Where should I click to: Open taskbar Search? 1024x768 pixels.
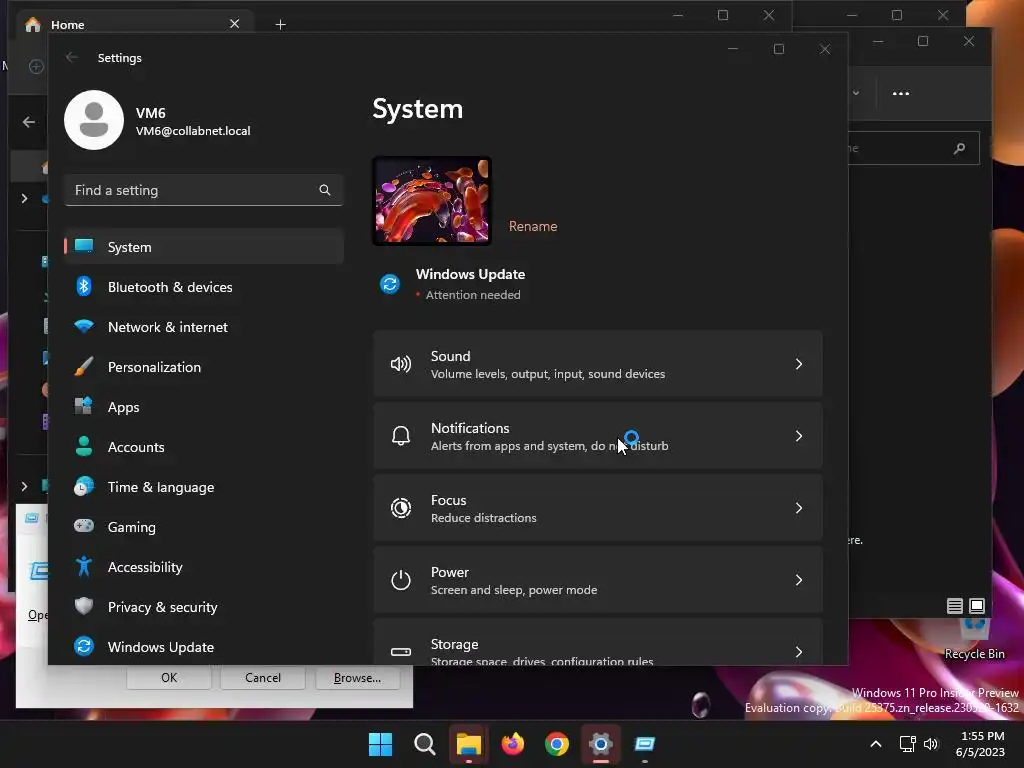click(x=424, y=744)
